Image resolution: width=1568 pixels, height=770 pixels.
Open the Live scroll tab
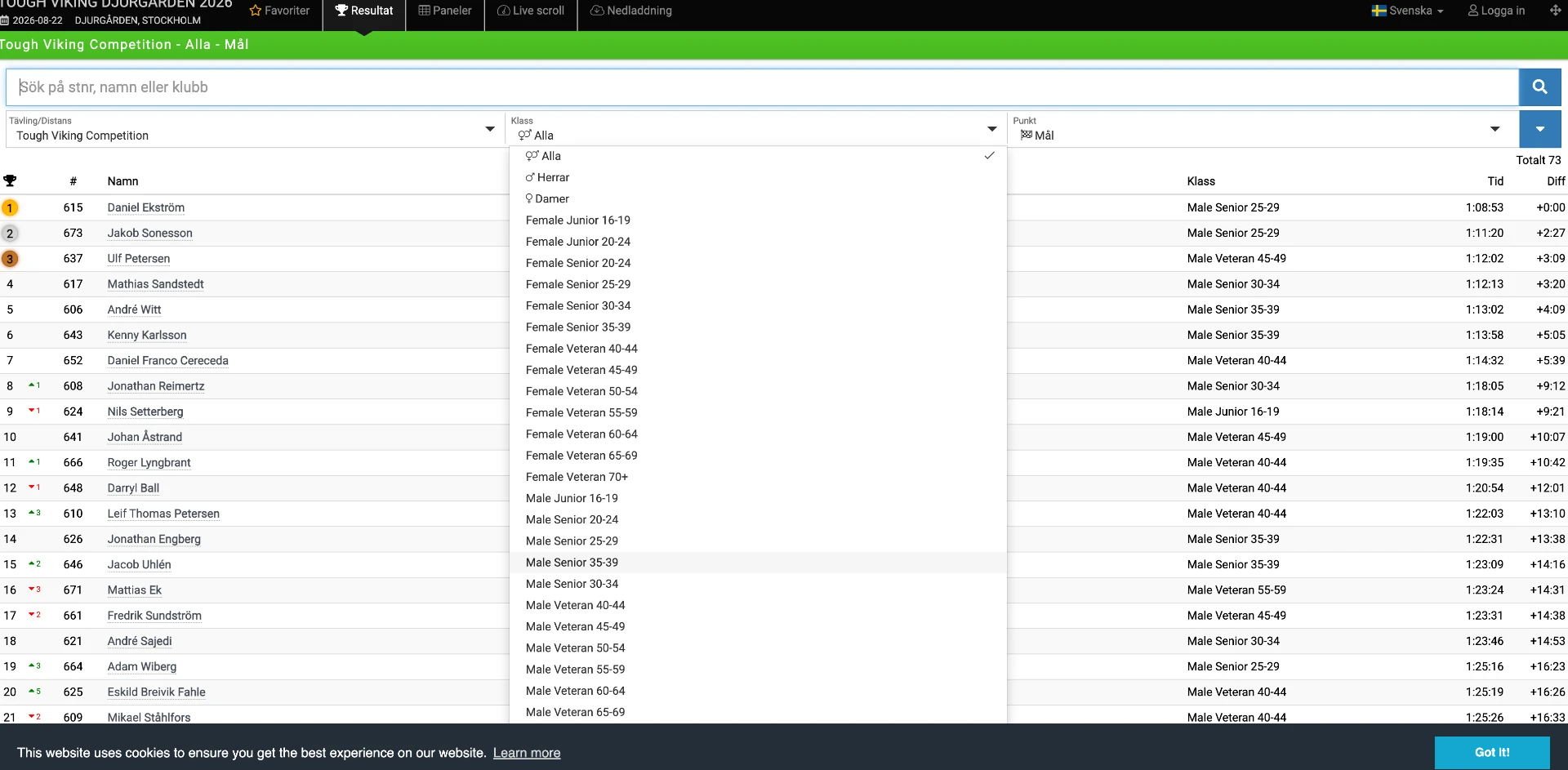pos(531,11)
